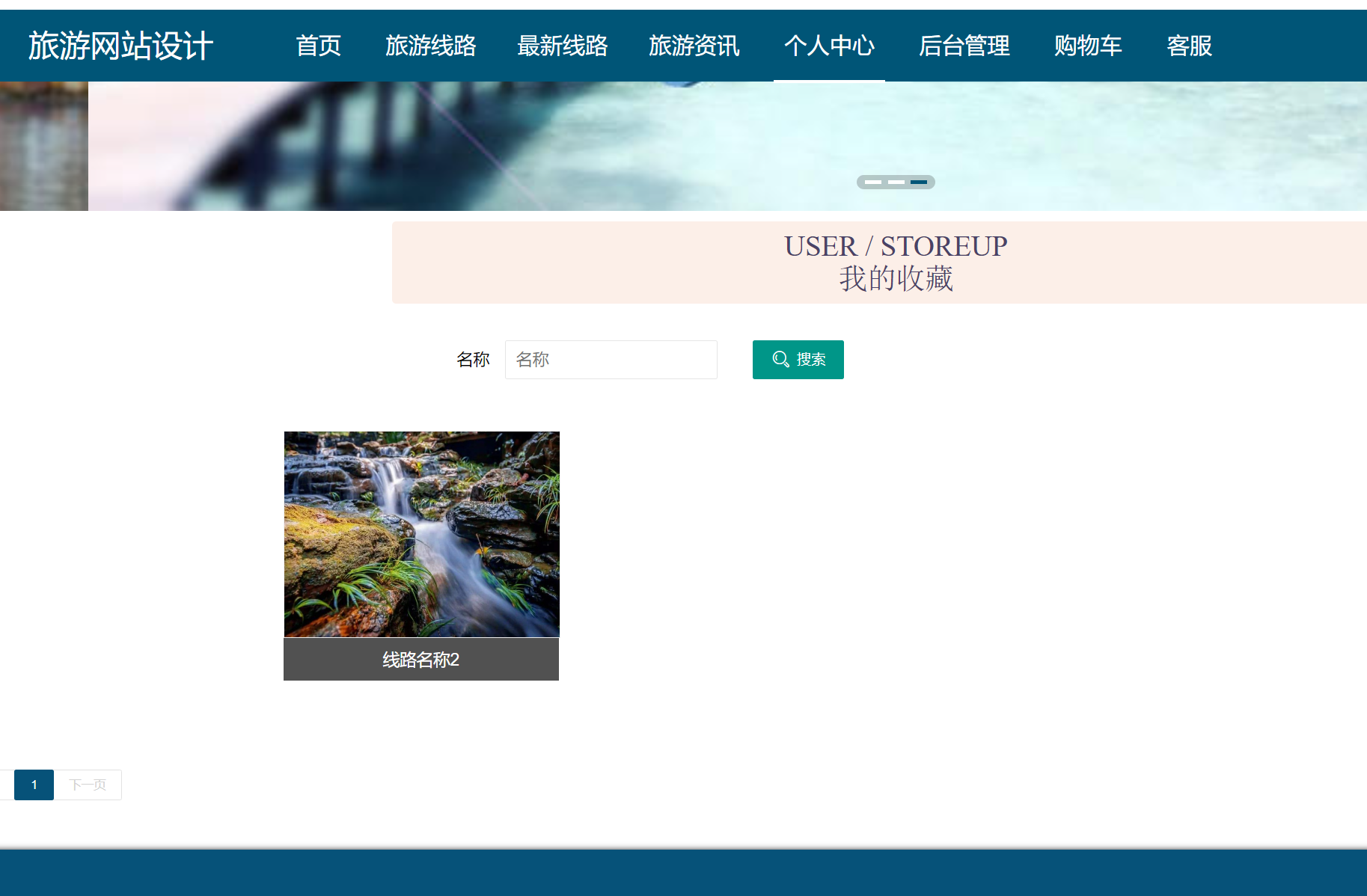The width and height of the screenshot is (1367, 896).
Task: Switch to the 旅游资讯 tab
Action: click(694, 46)
